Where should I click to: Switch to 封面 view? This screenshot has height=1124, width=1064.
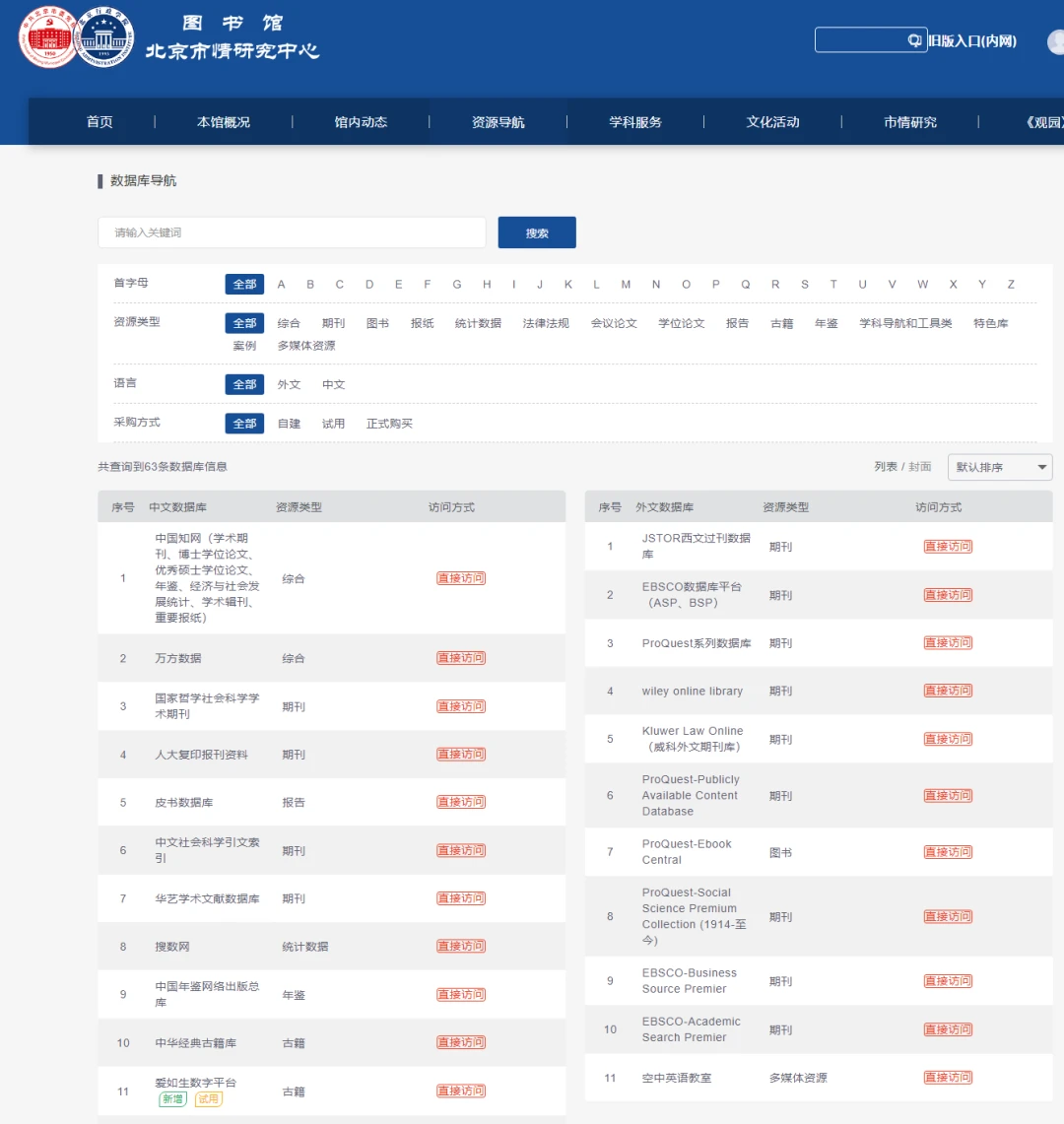[x=920, y=467]
